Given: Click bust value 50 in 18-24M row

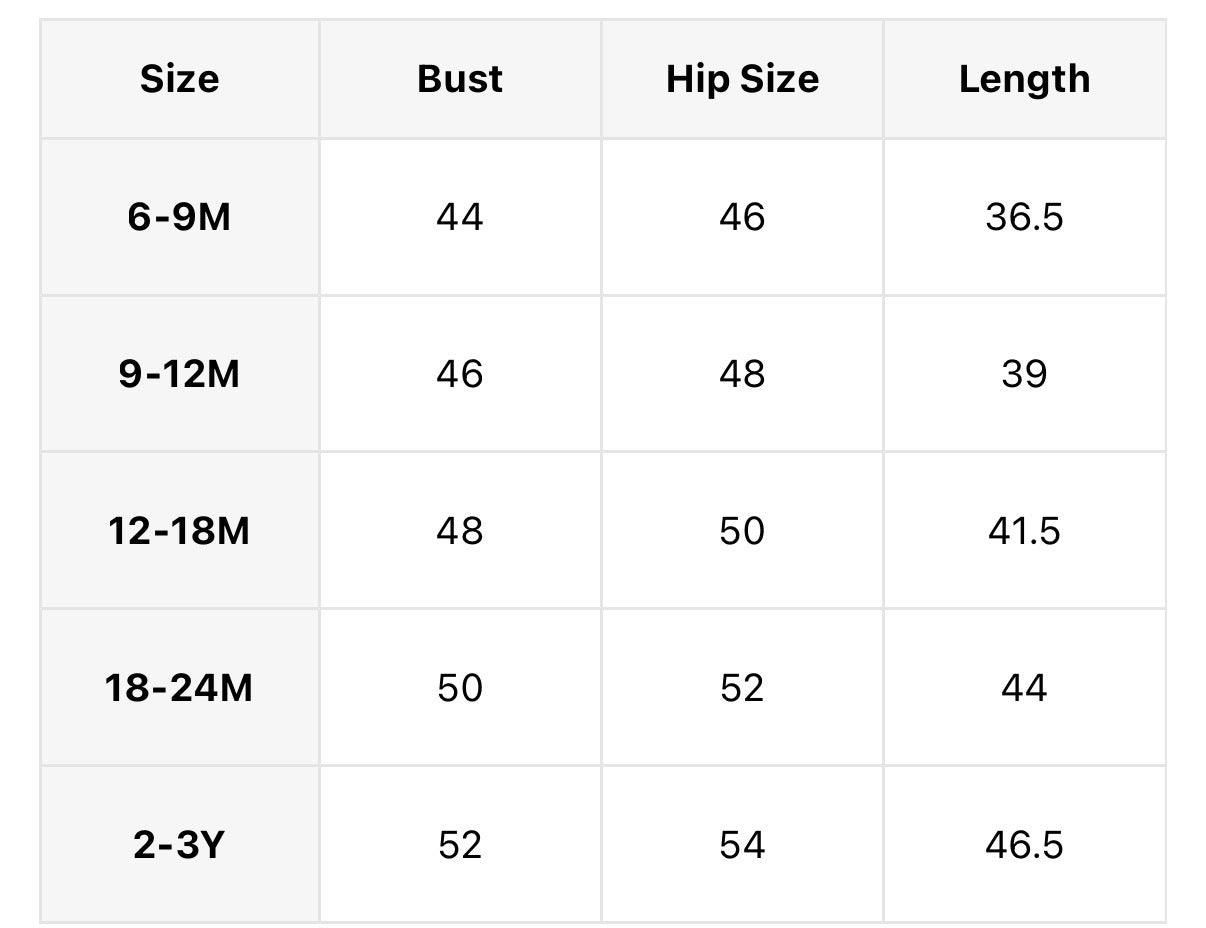Looking at the screenshot, I should tap(460, 688).
